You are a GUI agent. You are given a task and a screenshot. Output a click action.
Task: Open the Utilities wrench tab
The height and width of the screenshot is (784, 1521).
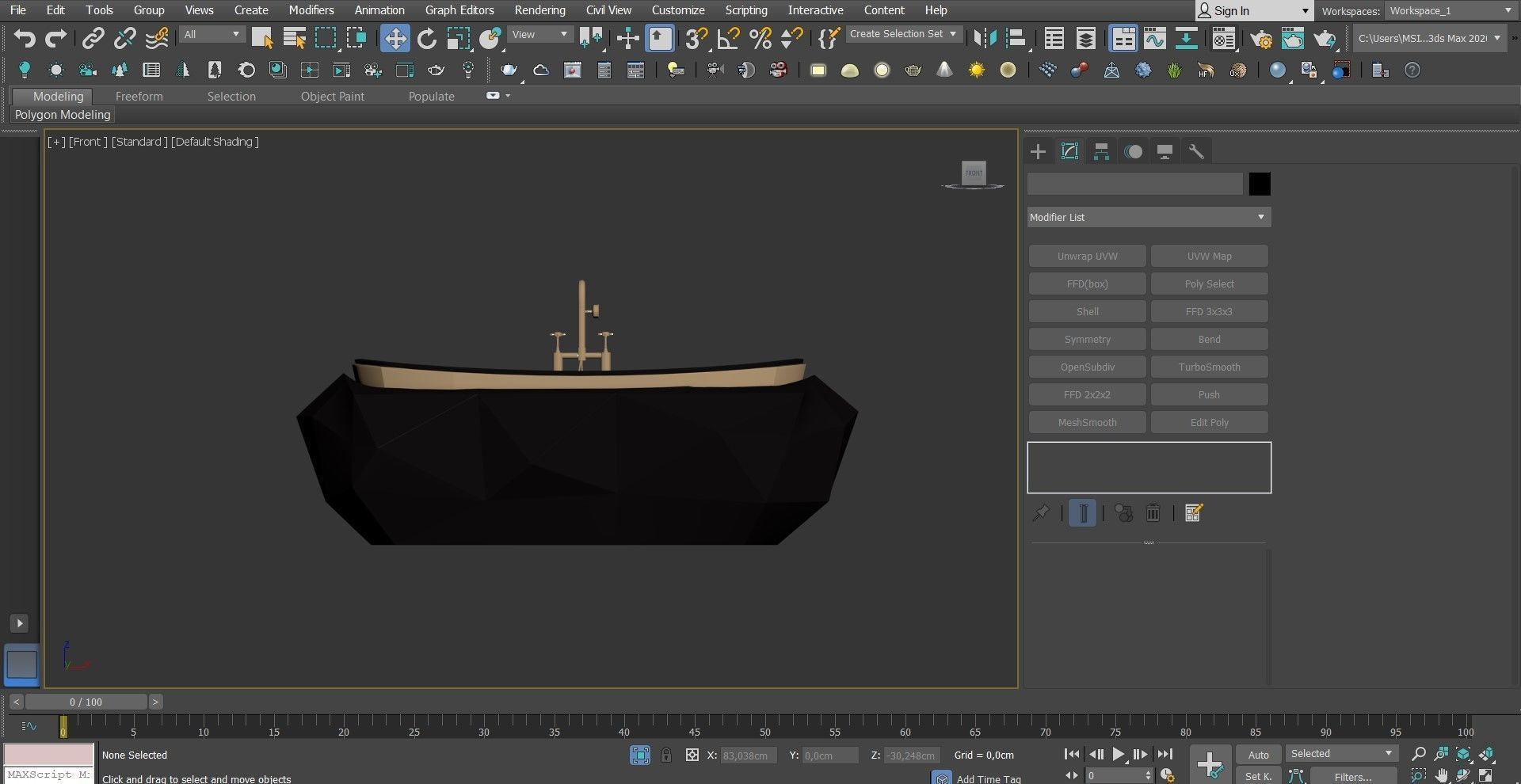coord(1196,151)
